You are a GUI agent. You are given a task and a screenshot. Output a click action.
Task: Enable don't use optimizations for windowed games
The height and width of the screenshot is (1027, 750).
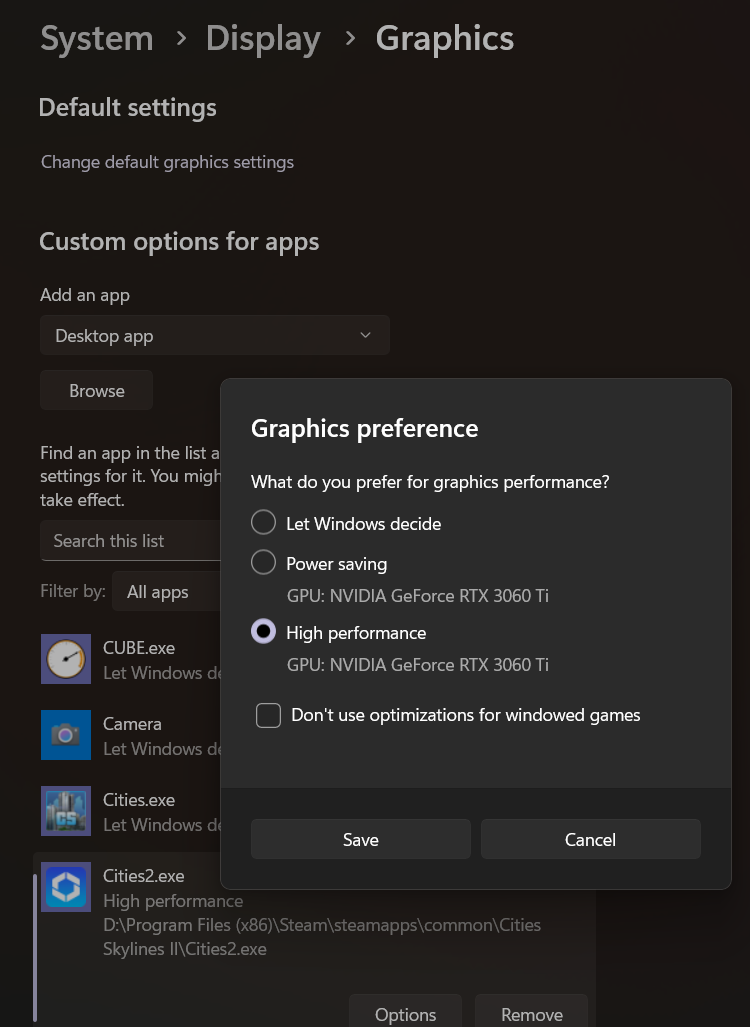pyautogui.click(x=267, y=715)
